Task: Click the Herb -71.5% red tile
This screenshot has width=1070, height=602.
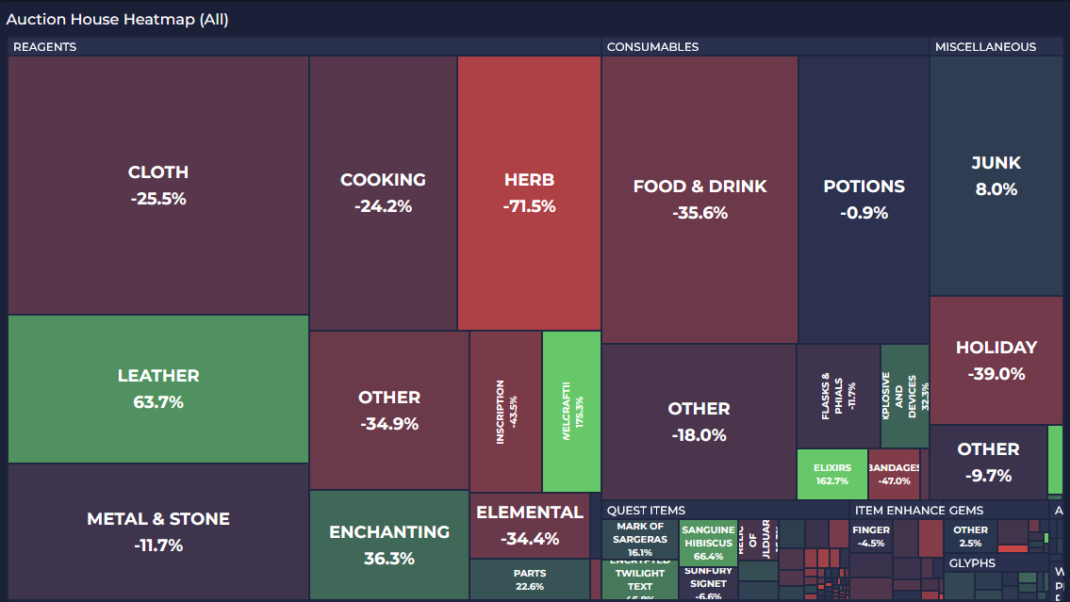Action: pyautogui.click(x=530, y=193)
